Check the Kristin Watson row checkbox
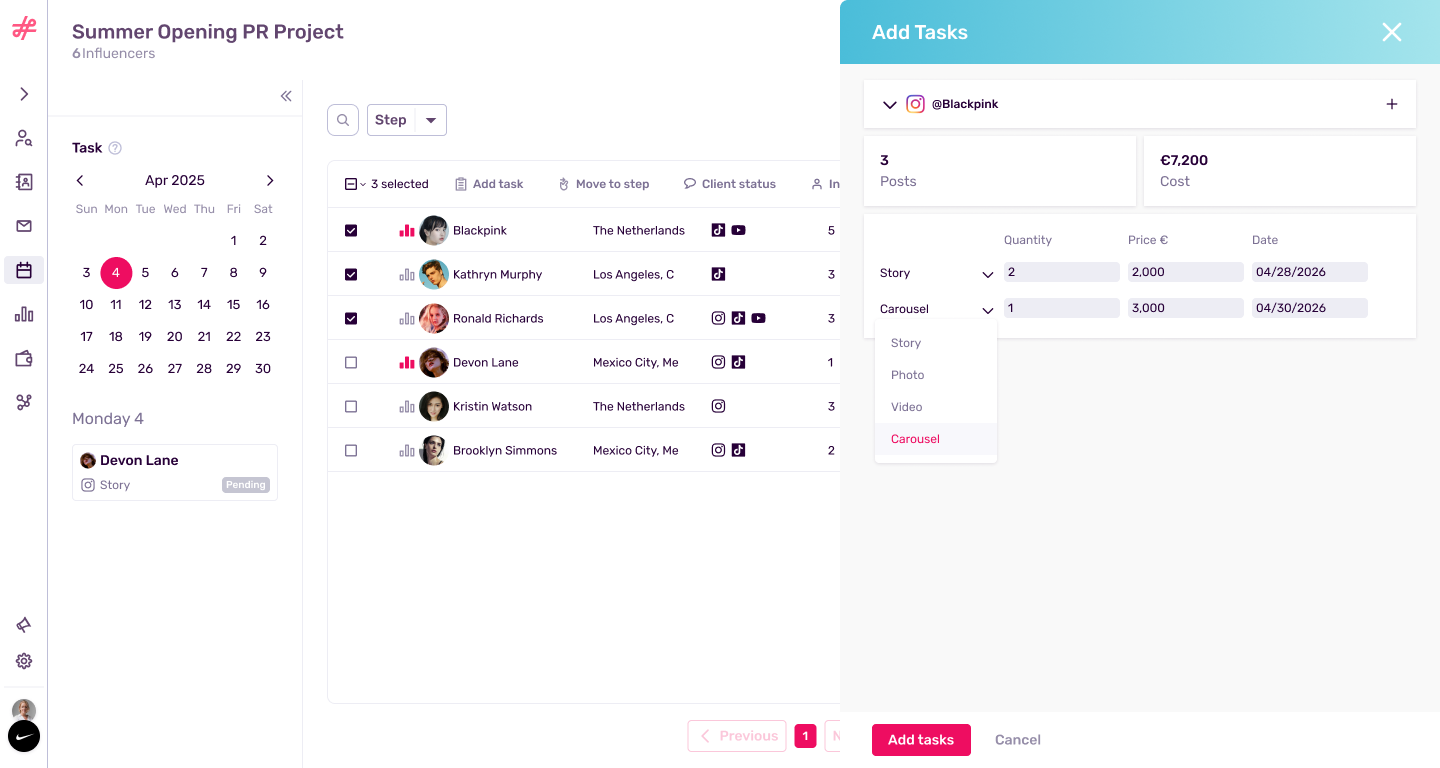The image size is (1440, 768). 351,406
